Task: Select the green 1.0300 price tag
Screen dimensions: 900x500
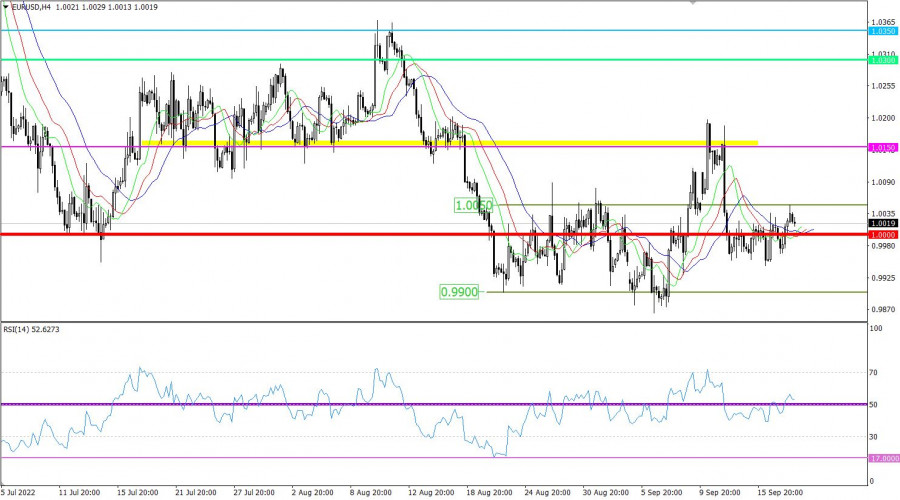Action: tap(882, 61)
